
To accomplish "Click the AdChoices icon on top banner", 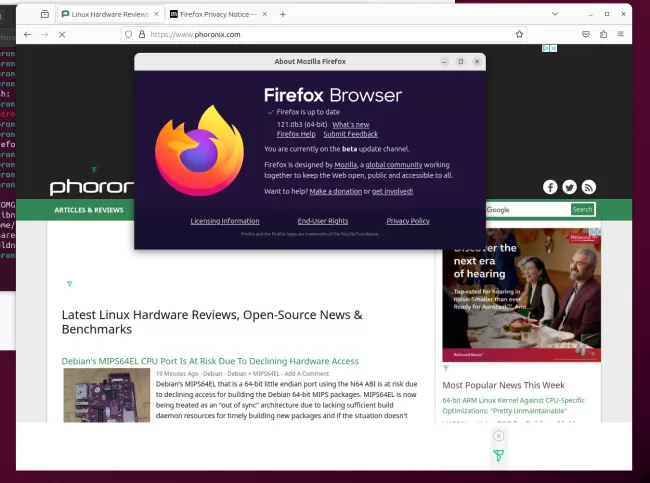I will (x=546, y=49).
